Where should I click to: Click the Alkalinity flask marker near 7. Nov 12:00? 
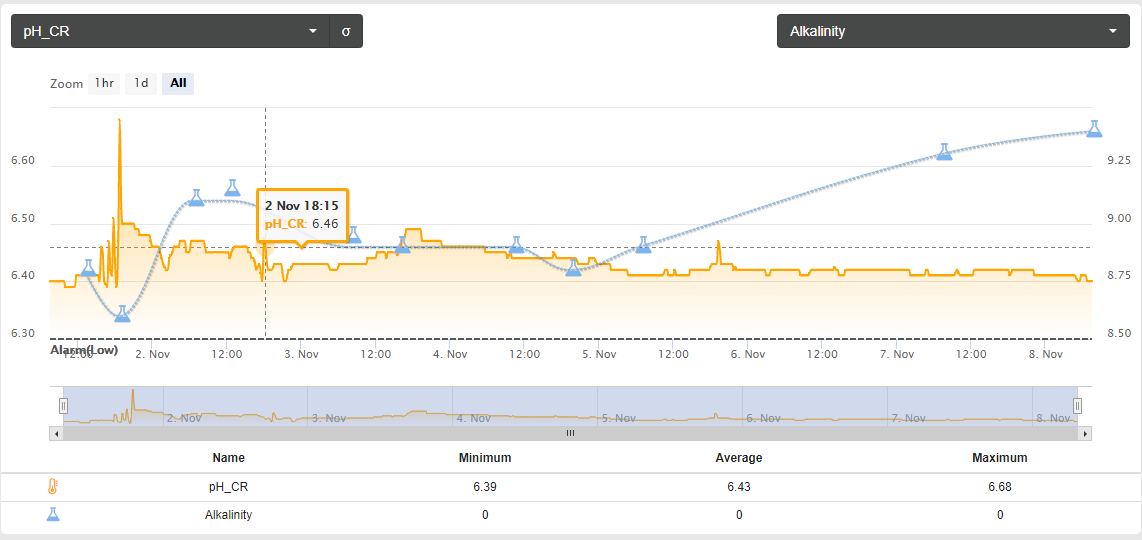click(944, 152)
